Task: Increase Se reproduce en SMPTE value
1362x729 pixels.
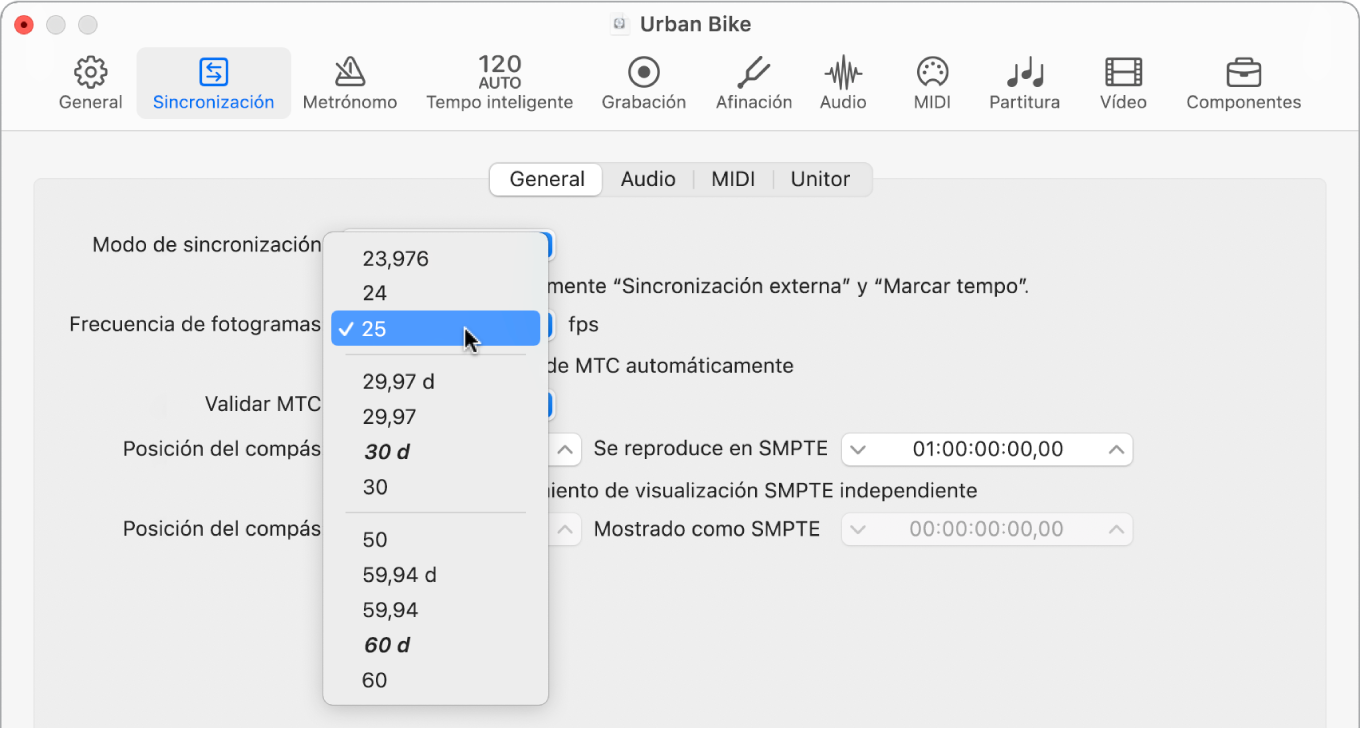Action: (1117, 450)
